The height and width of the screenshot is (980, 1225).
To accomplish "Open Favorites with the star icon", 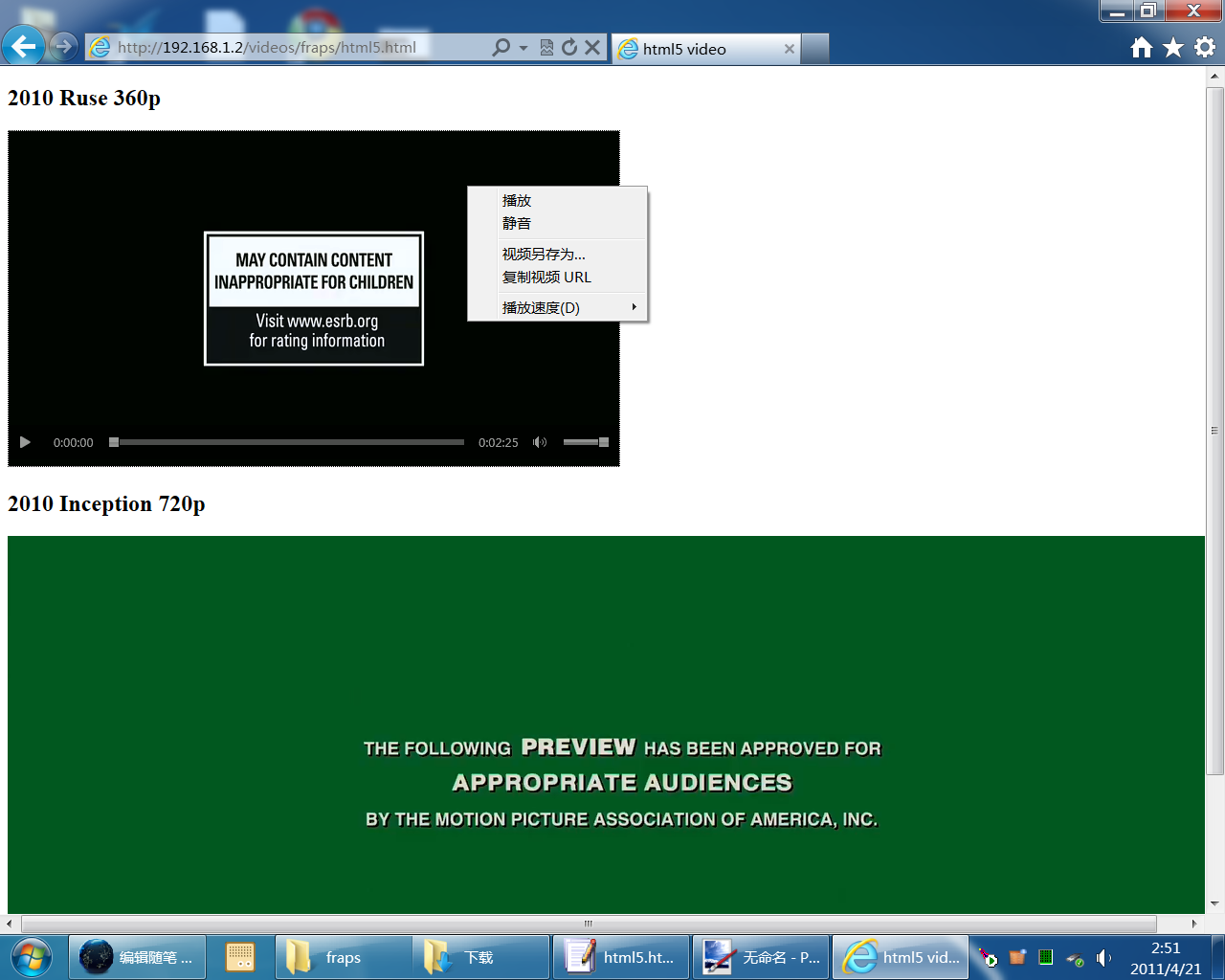I will click(x=1173, y=48).
